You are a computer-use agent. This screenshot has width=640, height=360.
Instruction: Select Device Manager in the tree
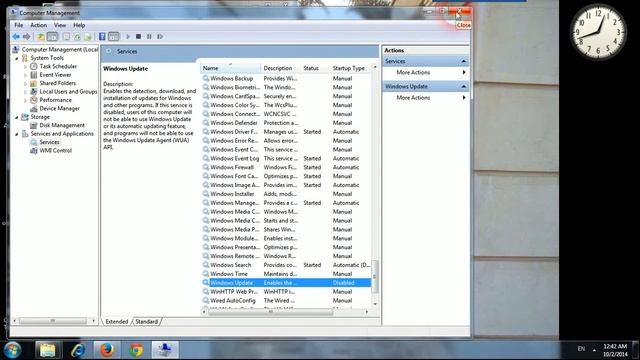(59, 109)
